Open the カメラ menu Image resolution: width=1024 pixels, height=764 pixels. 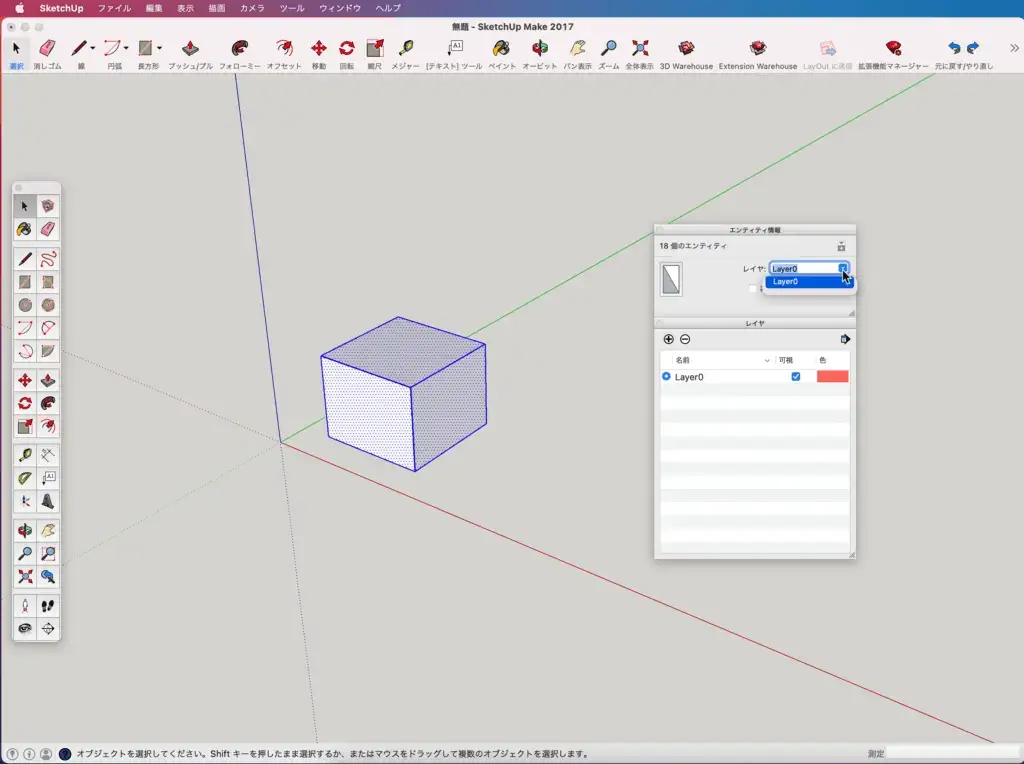click(x=252, y=8)
